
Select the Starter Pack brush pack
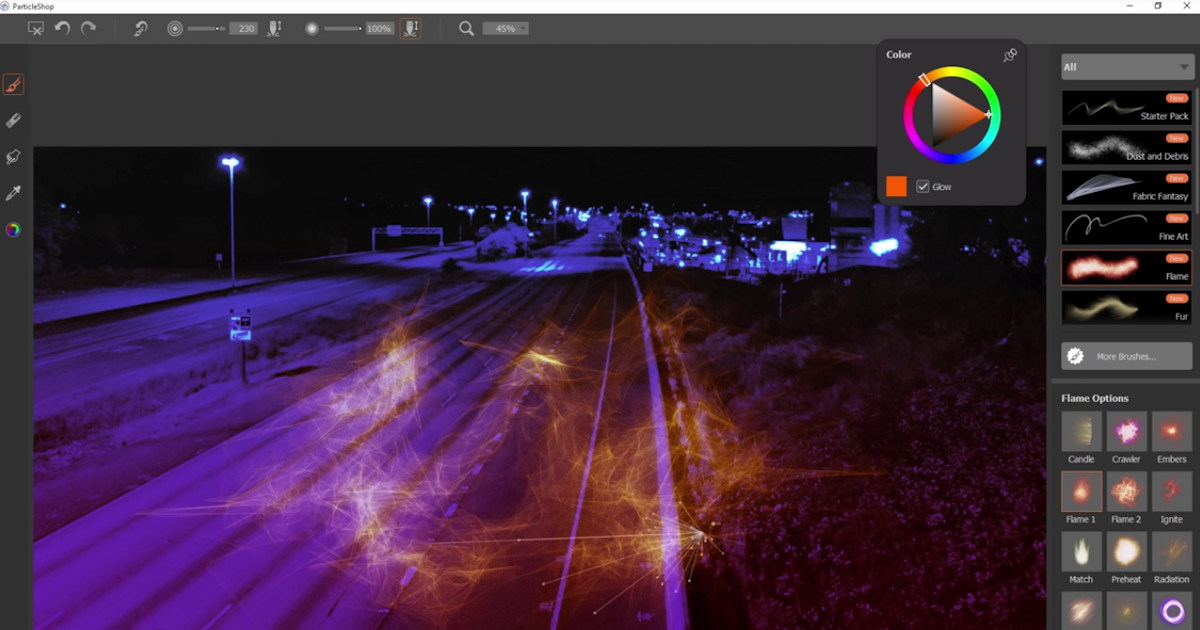coord(1126,108)
